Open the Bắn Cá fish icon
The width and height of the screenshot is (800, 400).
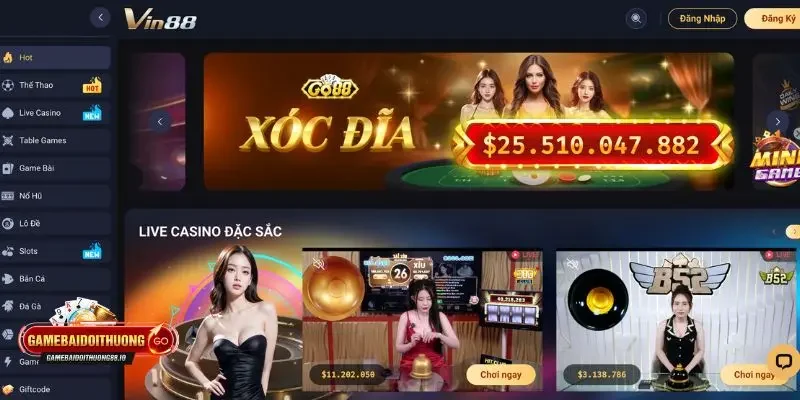click(8, 279)
